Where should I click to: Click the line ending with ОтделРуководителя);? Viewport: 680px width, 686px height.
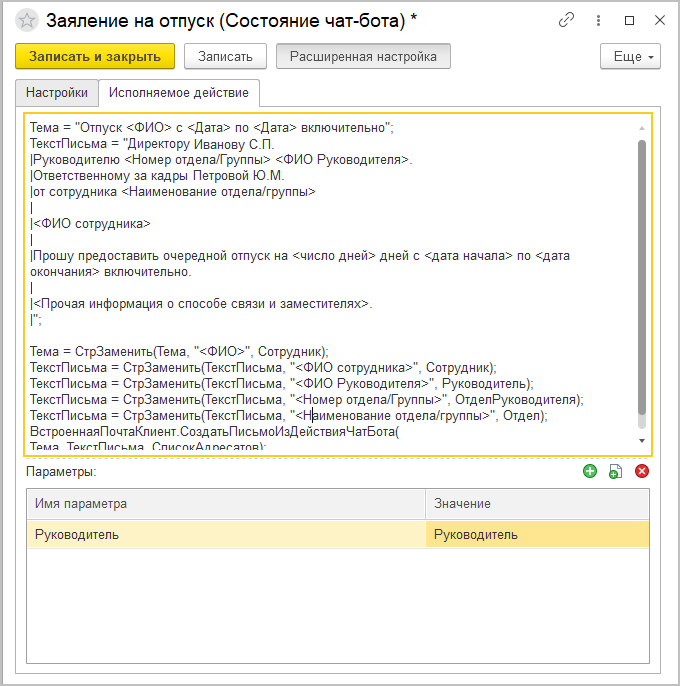[307, 400]
